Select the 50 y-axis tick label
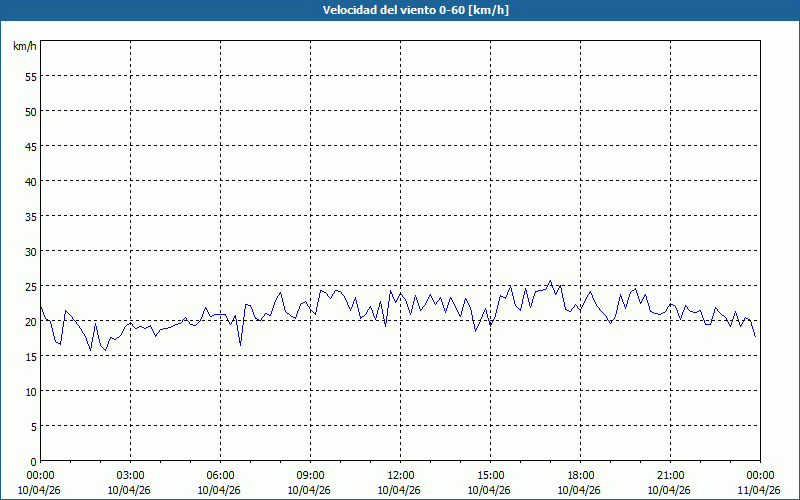 coord(30,111)
